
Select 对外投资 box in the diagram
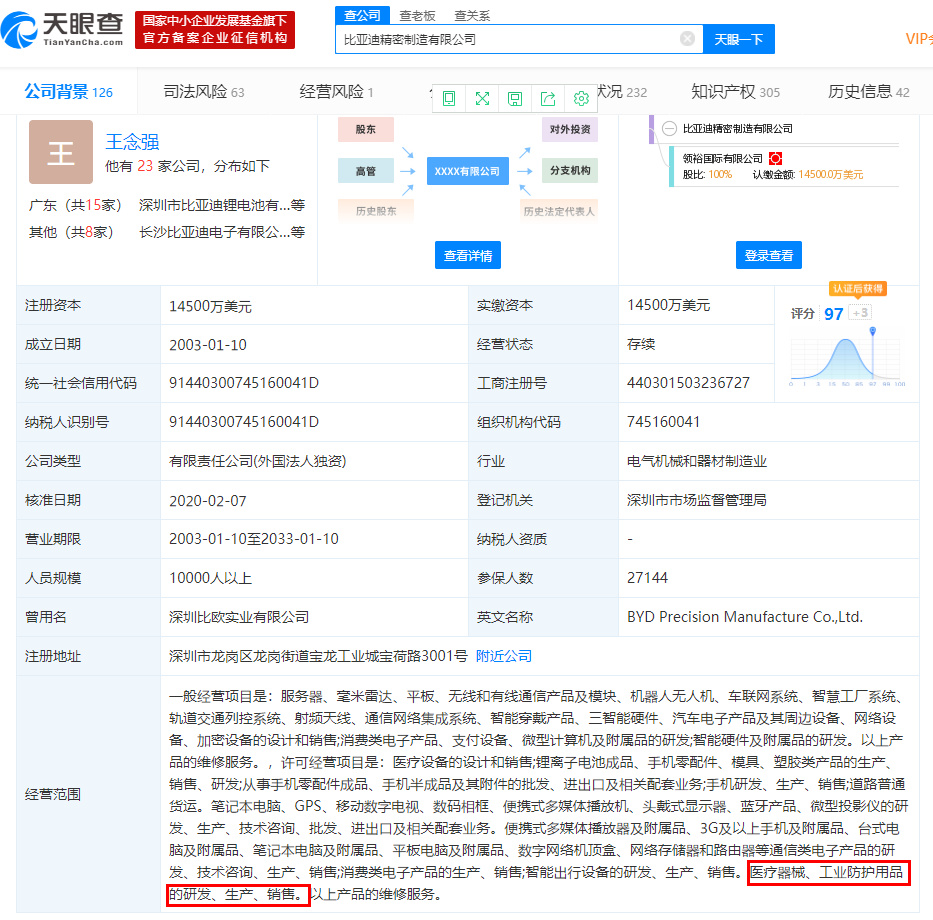tap(570, 129)
